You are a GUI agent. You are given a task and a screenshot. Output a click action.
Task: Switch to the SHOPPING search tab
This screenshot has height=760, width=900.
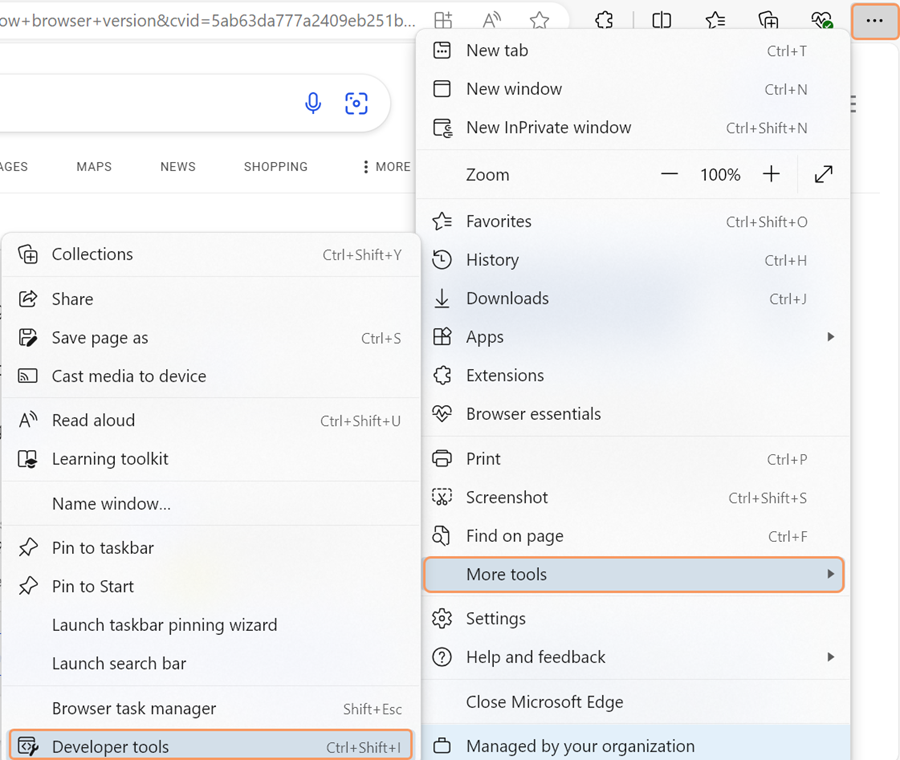point(275,167)
